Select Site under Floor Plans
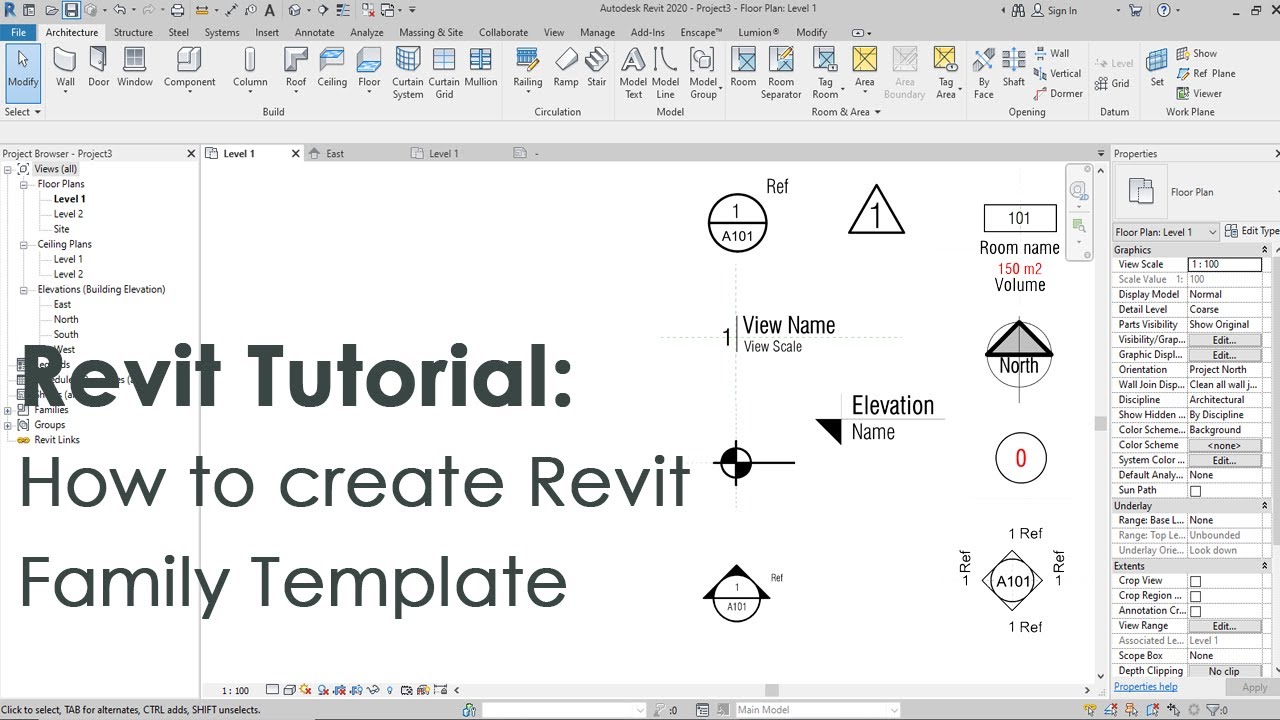This screenshot has height=720, width=1280. point(61,229)
